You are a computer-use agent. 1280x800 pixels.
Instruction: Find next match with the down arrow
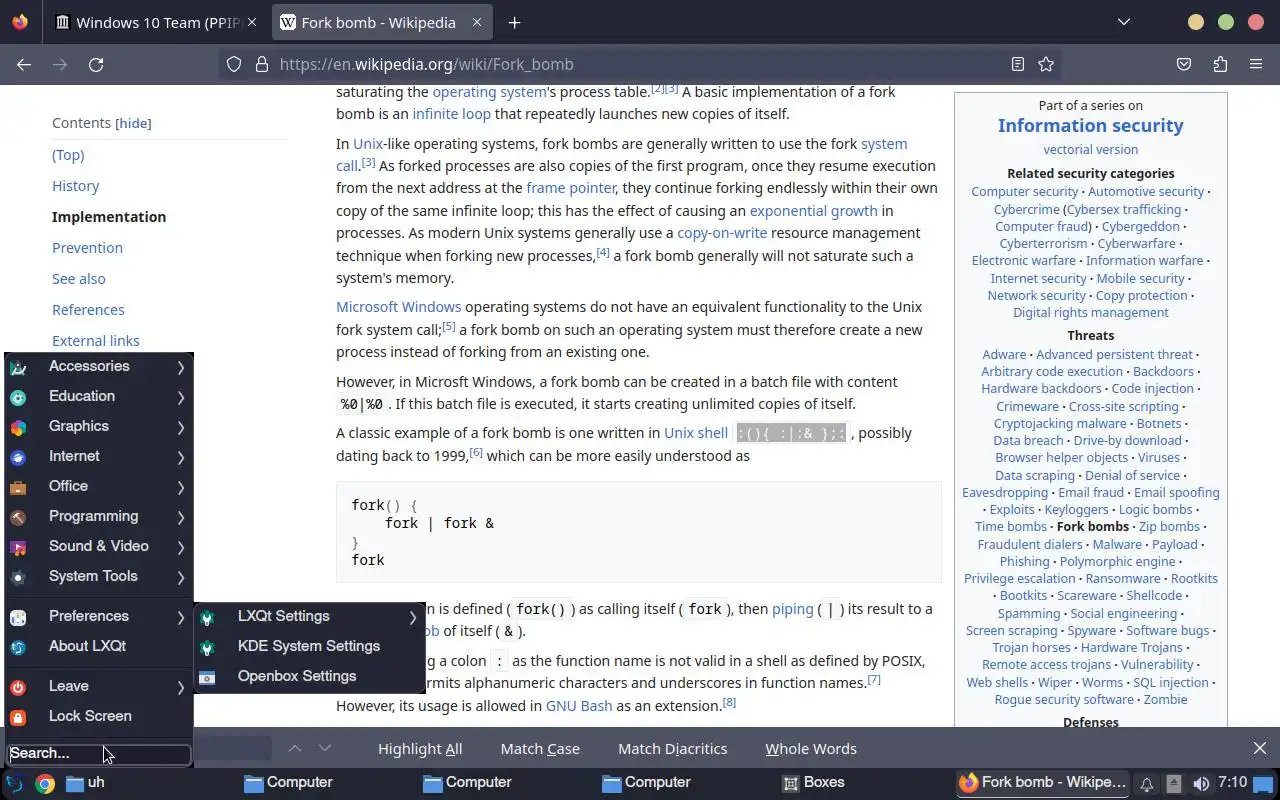(x=325, y=748)
